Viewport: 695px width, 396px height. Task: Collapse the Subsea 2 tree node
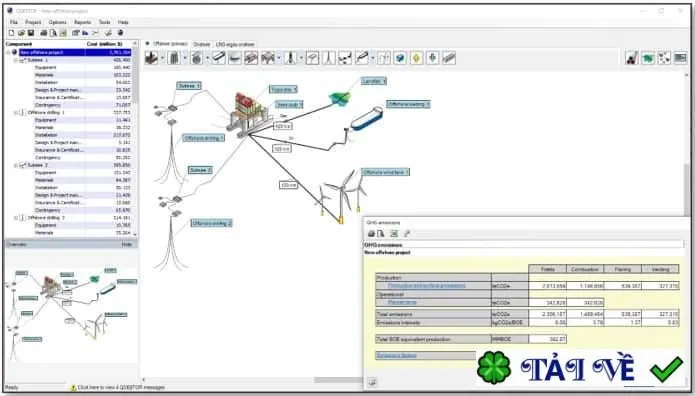(x=16, y=165)
